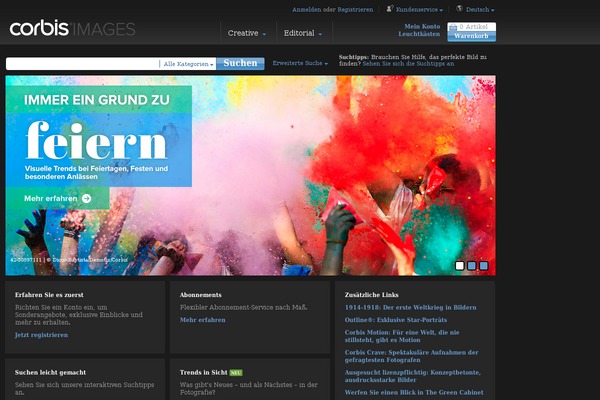The height and width of the screenshot is (400, 600).
Task: Expand the Erweiterte Suche options
Action: [300, 63]
